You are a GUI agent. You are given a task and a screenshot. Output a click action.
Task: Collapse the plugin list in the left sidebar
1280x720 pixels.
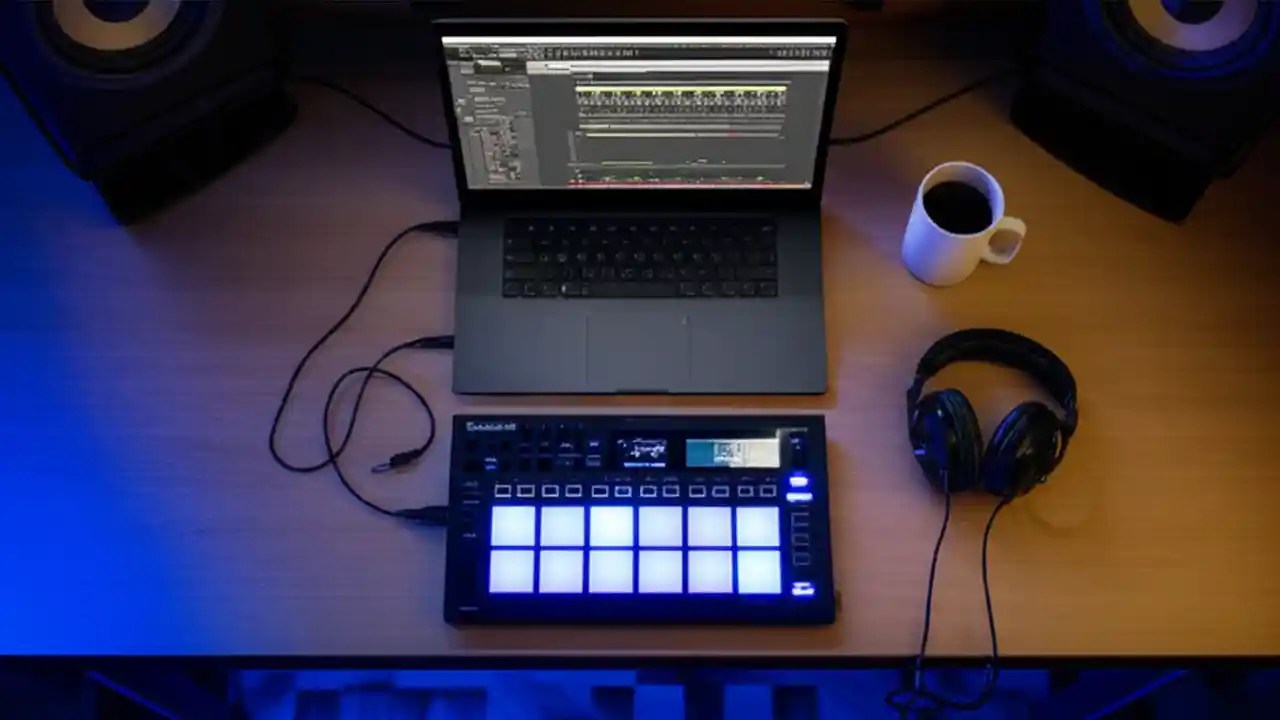point(470,115)
